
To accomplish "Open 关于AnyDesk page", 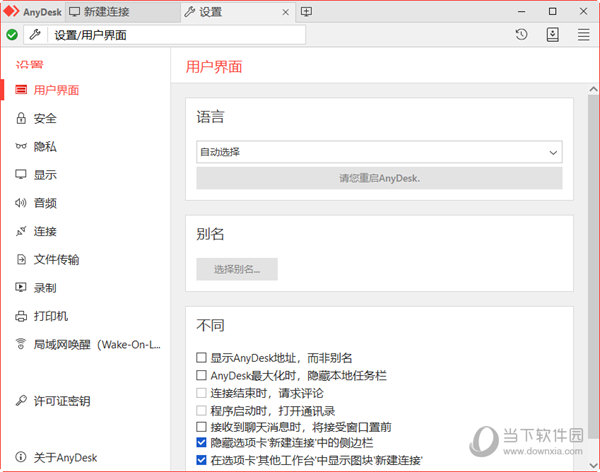I will (x=65, y=457).
